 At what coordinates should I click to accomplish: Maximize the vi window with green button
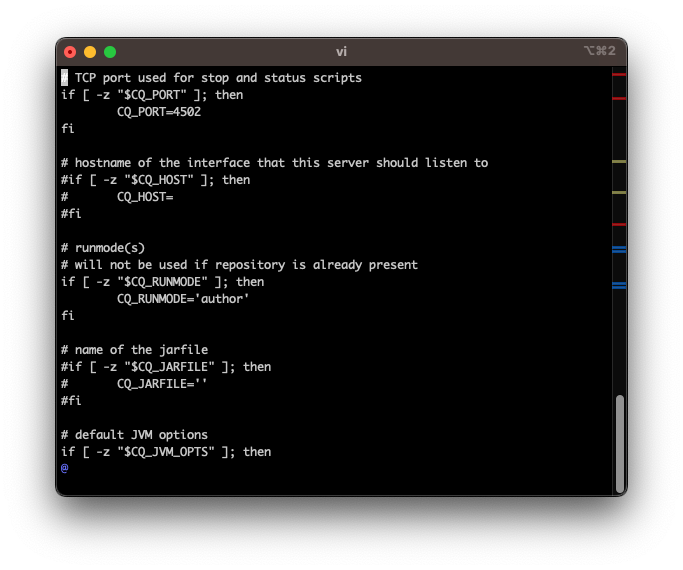click(x=110, y=52)
